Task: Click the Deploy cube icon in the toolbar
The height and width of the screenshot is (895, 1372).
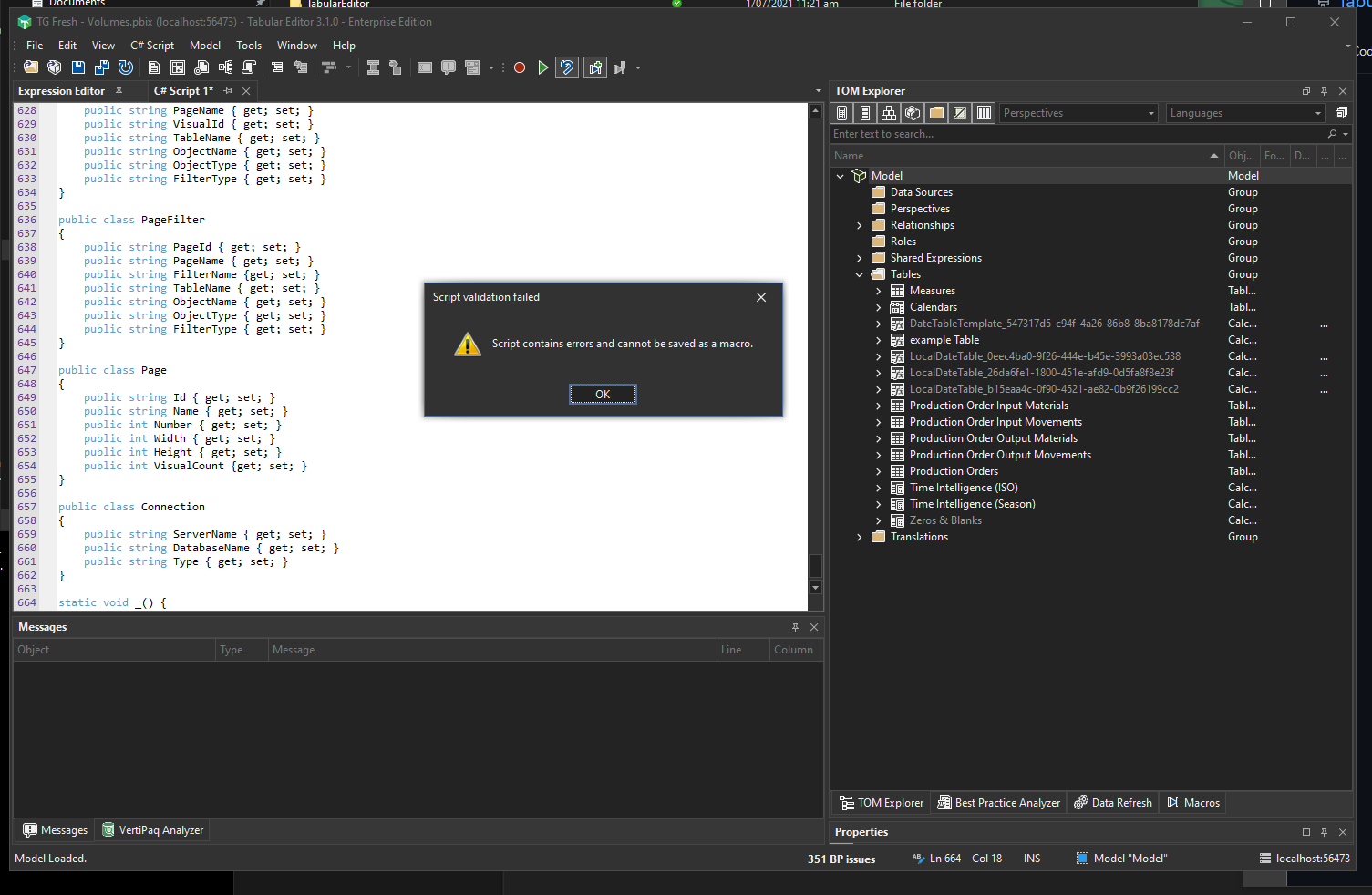Action: 54,67
